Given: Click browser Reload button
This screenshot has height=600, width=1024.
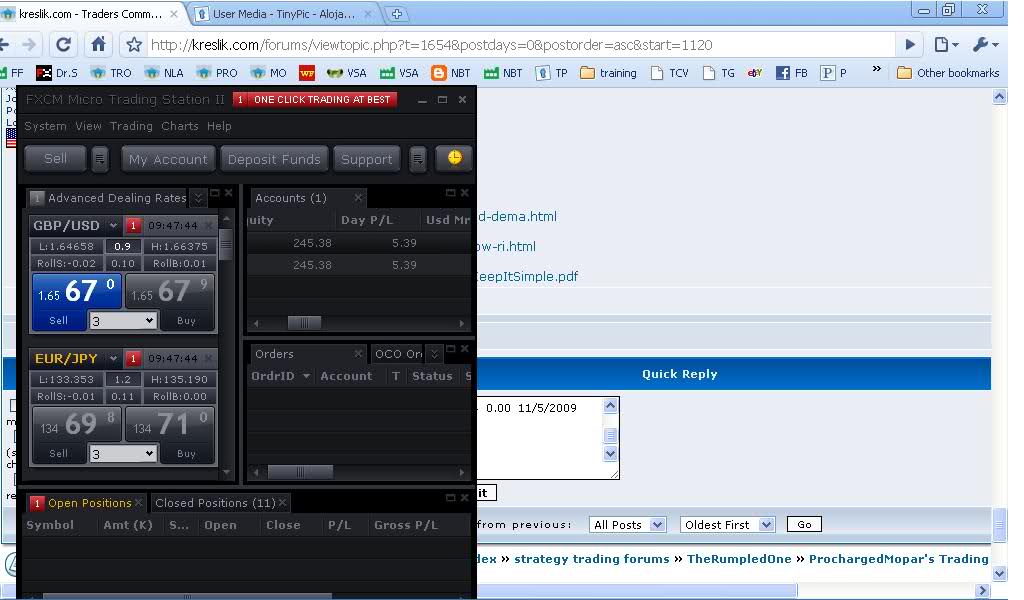Looking at the screenshot, I should (x=63, y=44).
